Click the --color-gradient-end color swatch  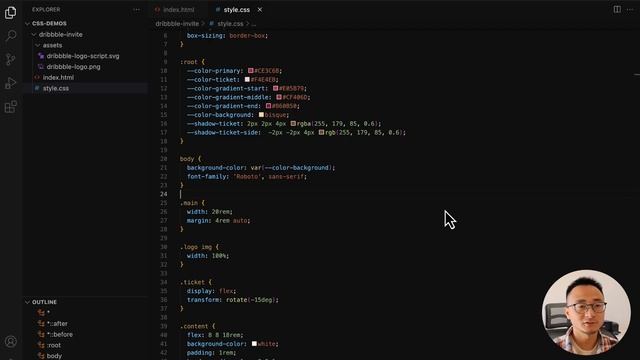coord(268,106)
